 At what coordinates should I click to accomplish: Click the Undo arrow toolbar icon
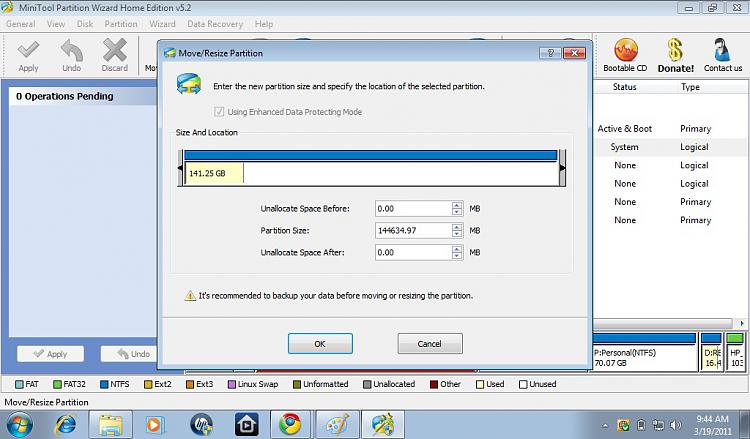[x=71, y=50]
